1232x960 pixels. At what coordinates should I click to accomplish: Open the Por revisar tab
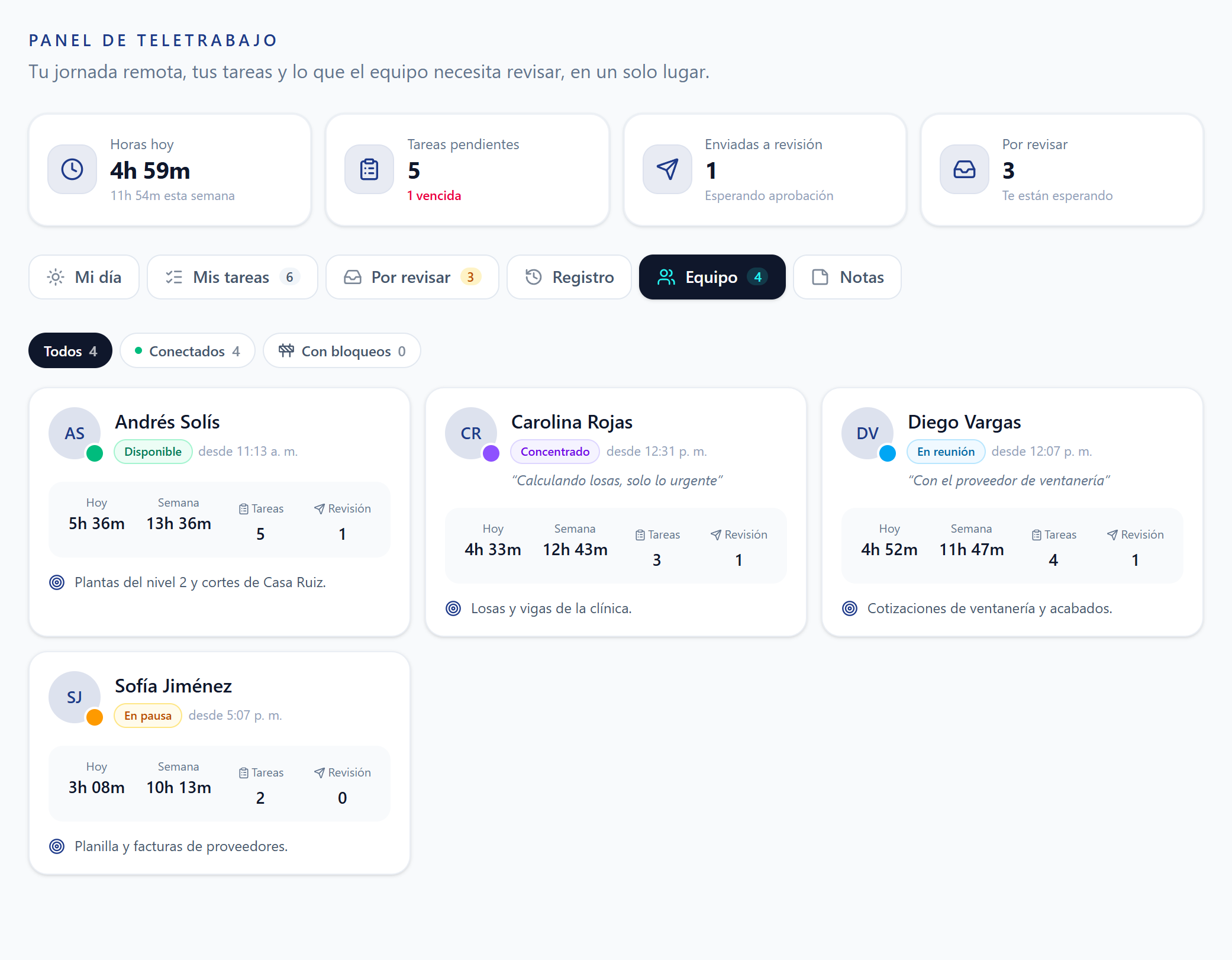point(412,277)
